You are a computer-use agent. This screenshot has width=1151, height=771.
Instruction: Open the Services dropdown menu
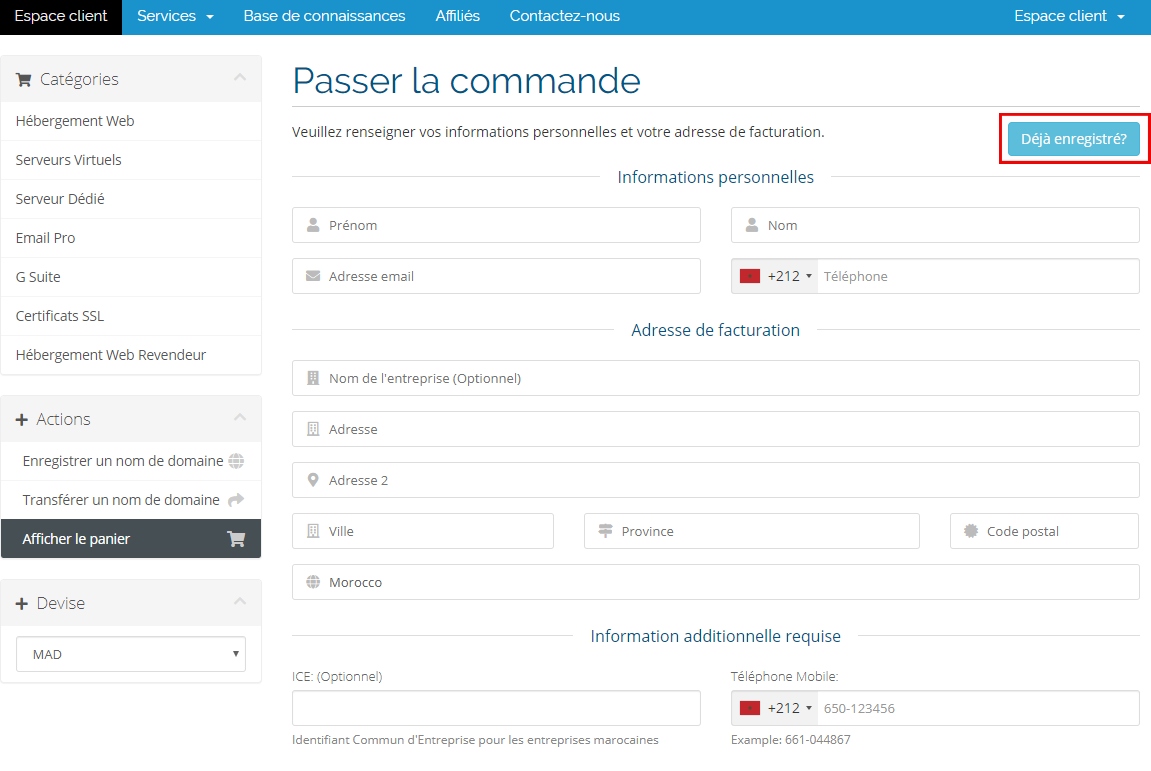[175, 16]
